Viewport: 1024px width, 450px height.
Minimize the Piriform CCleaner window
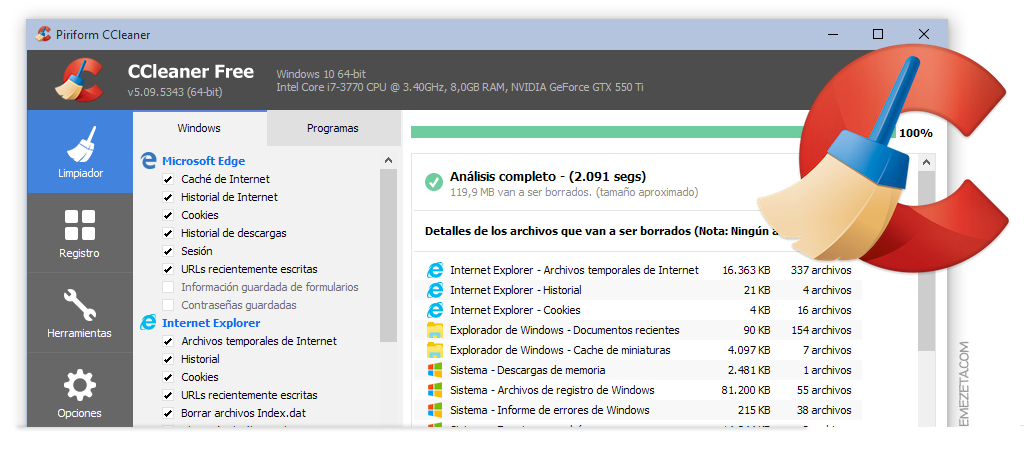[x=833, y=34]
